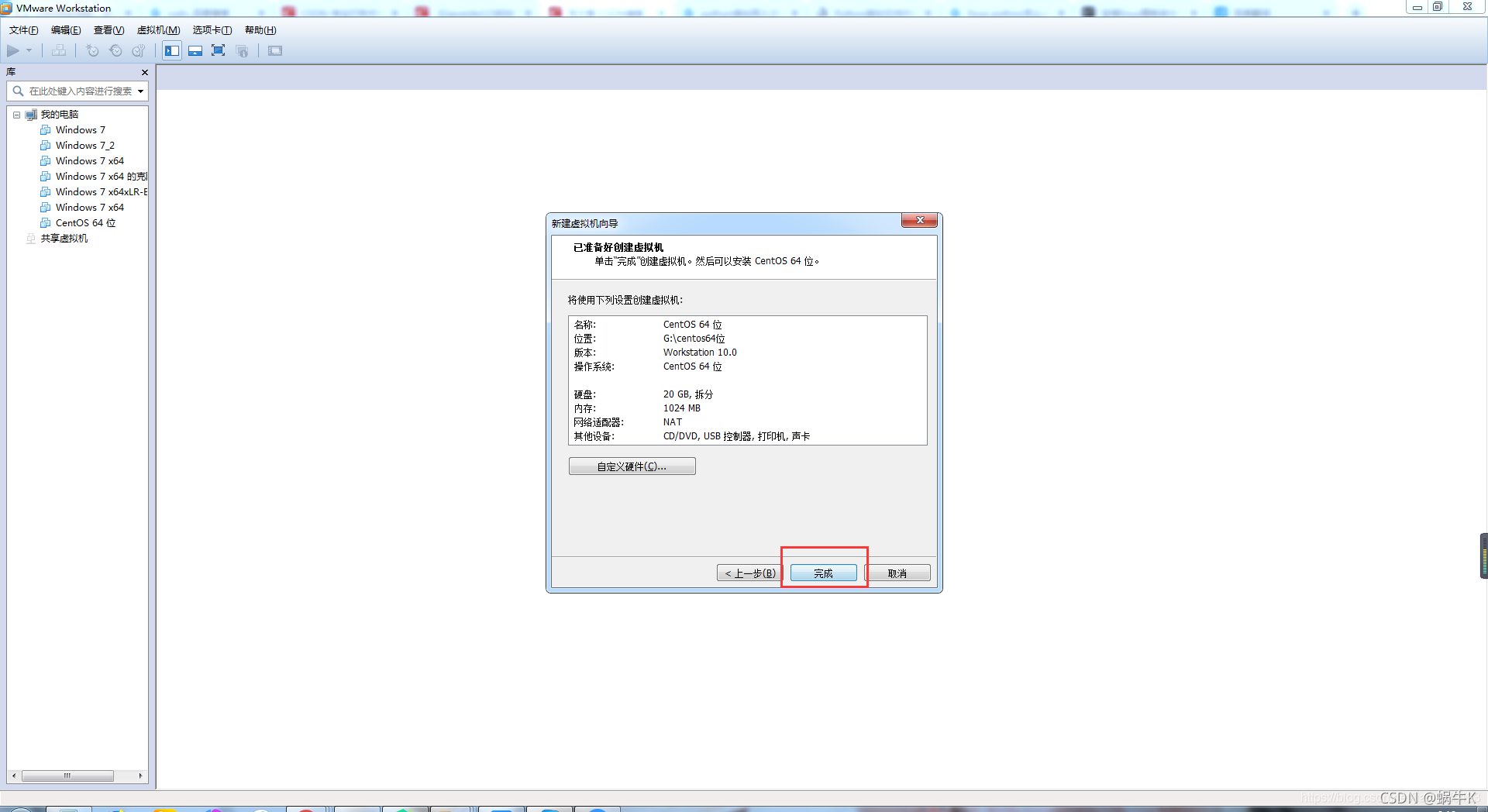Close the 库 library panel
The width and height of the screenshot is (1488, 812).
point(144,72)
